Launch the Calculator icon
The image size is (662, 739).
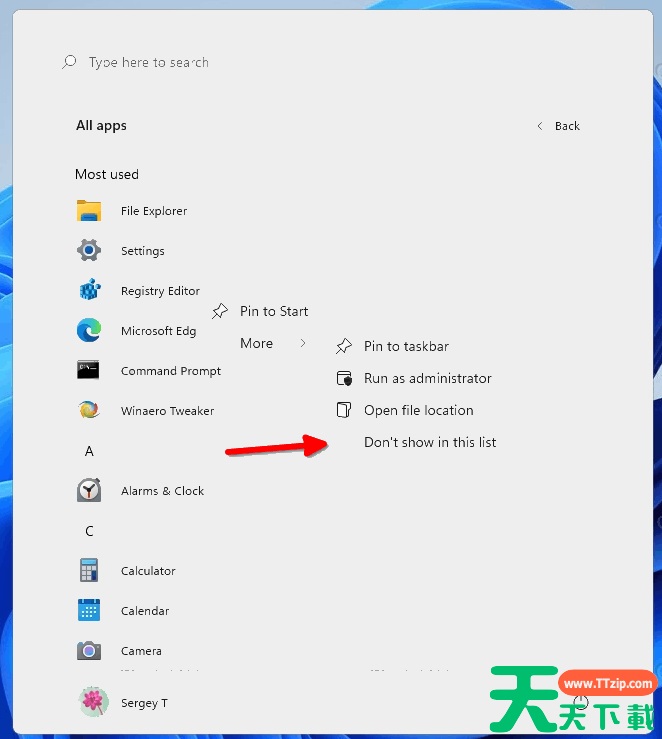pyautogui.click(x=89, y=570)
